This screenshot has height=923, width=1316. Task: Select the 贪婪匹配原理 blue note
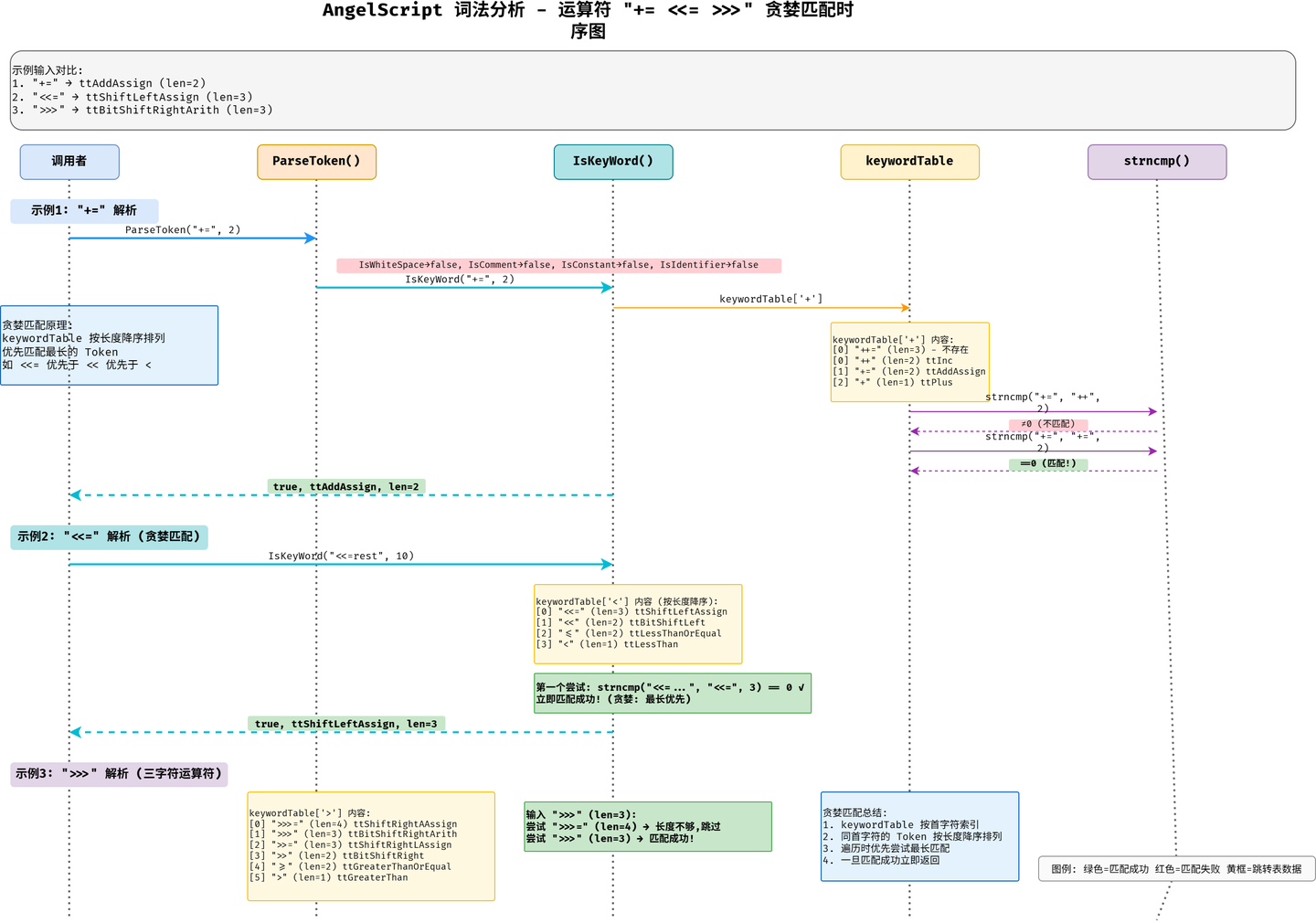109,345
